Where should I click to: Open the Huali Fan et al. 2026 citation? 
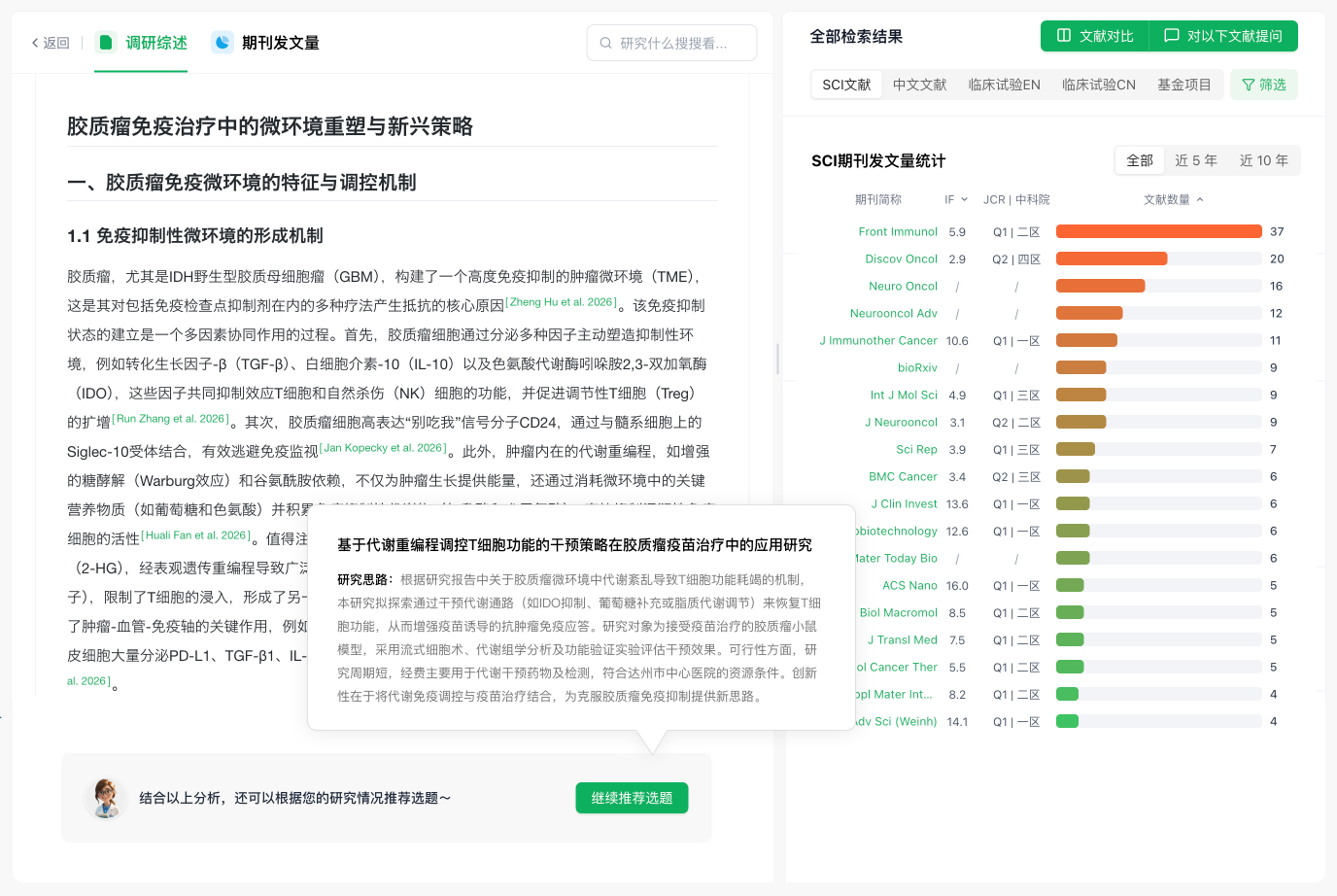coord(196,535)
